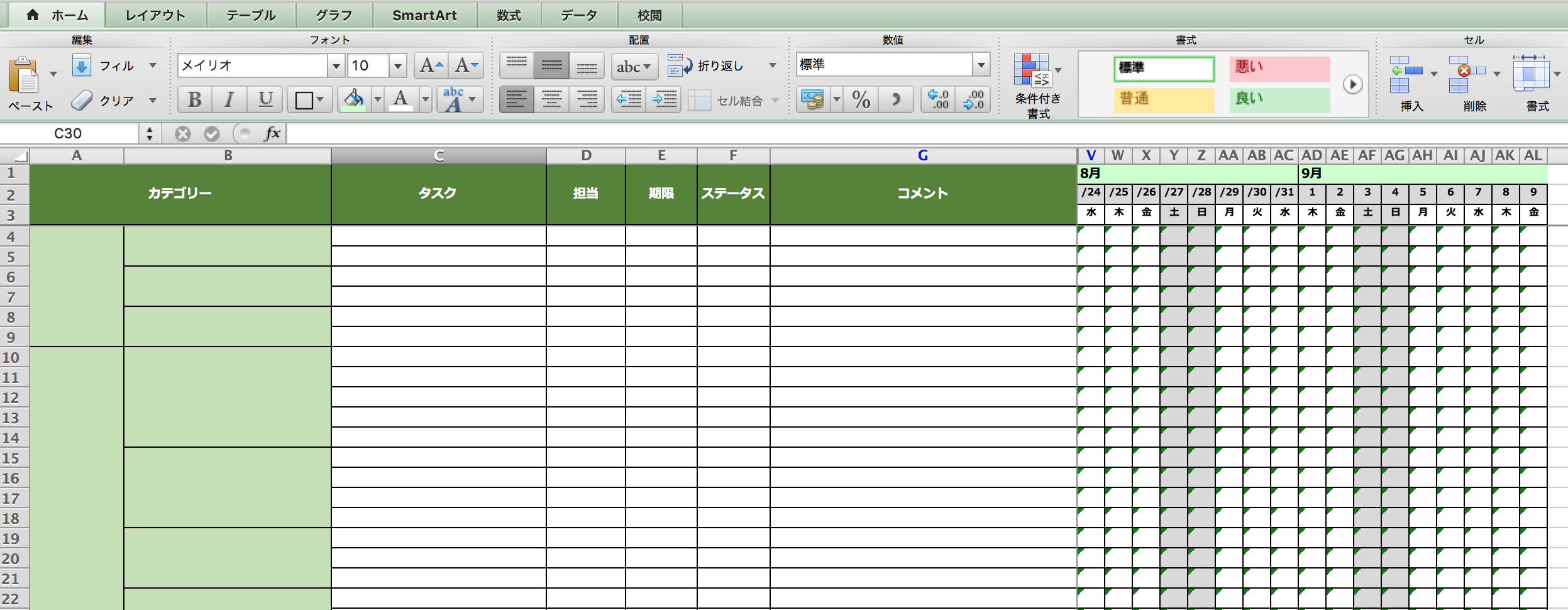Open the fill (フィル) dropdown arrow
Screen dimensions: 1568x610
coord(153,65)
